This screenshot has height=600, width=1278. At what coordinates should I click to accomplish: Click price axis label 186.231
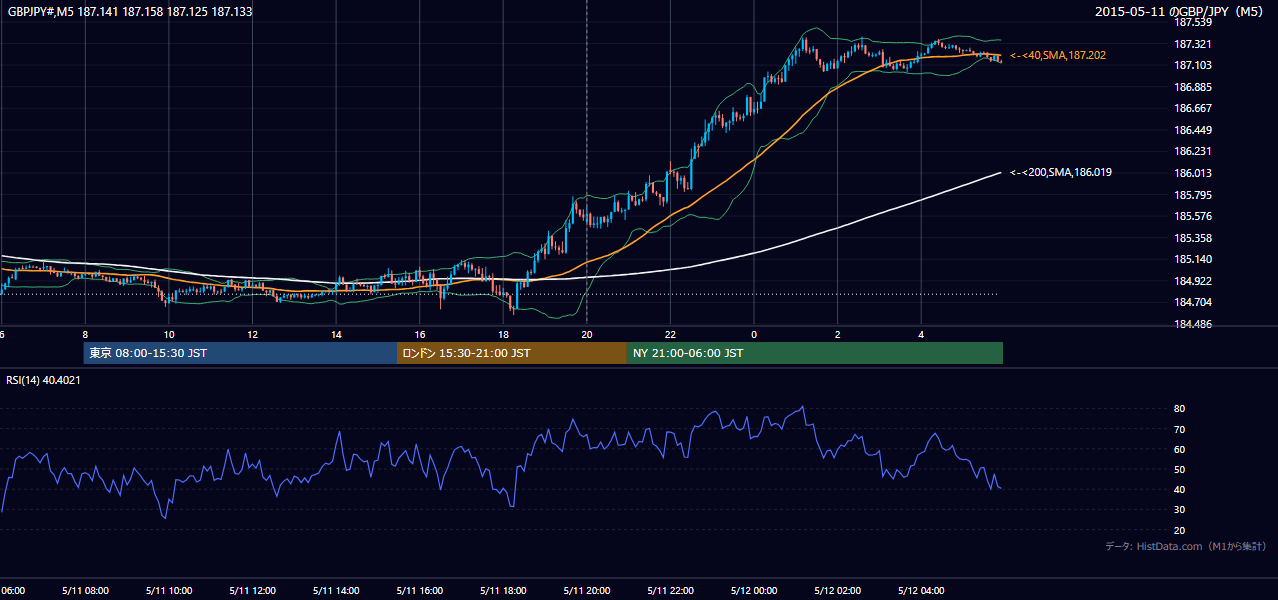tap(1192, 151)
